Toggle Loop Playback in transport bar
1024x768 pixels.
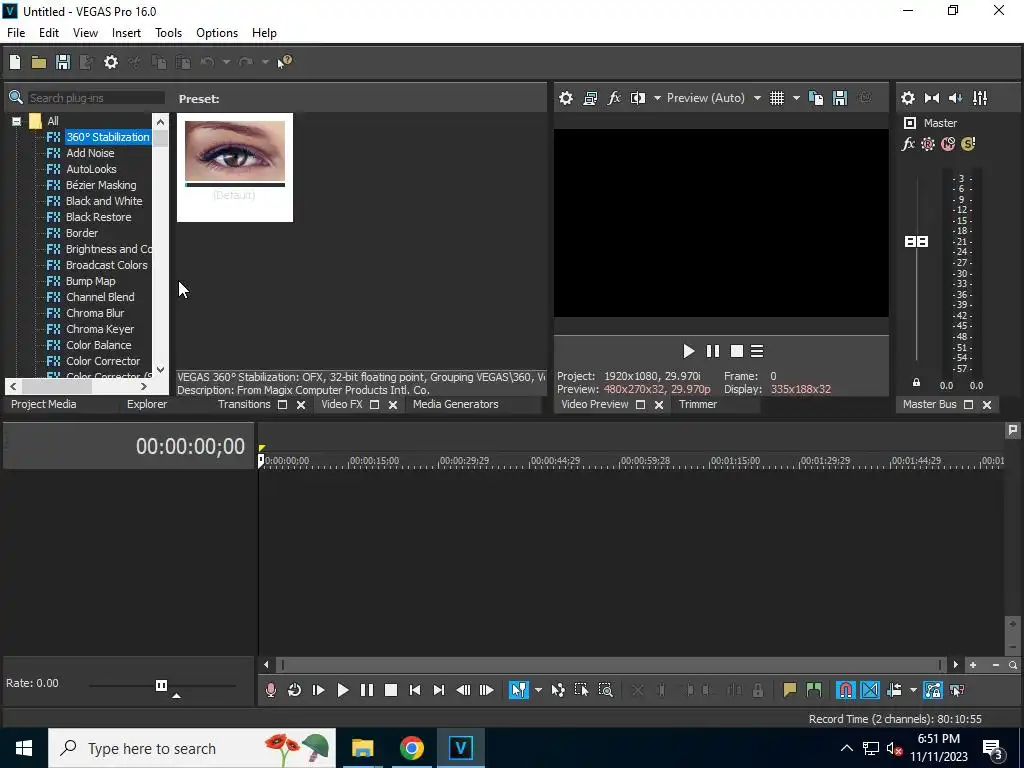(x=295, y=690)
